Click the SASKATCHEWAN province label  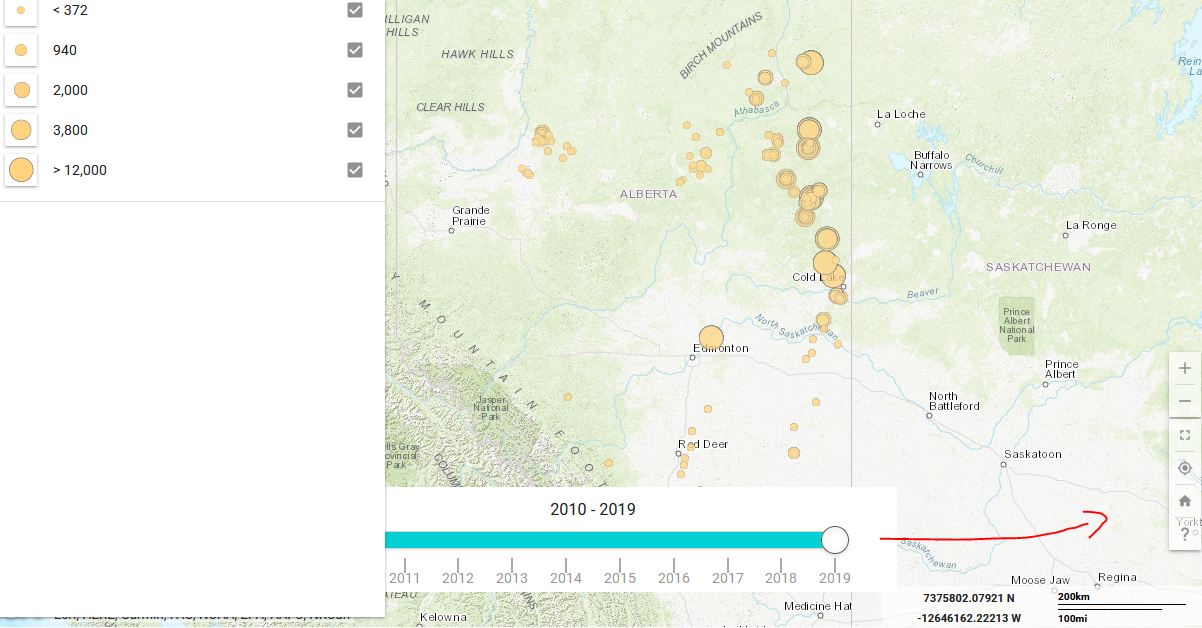point(1038,267)
